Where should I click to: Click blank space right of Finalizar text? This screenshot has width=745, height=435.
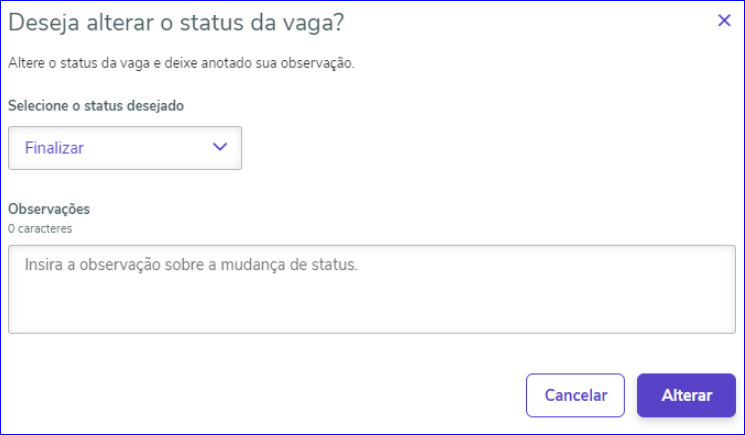click(x=147, y=148)
